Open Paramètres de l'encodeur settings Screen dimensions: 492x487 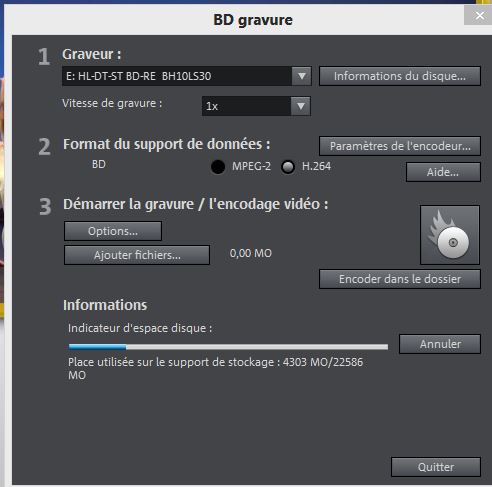pyautogui.click(x=400, y=146)
